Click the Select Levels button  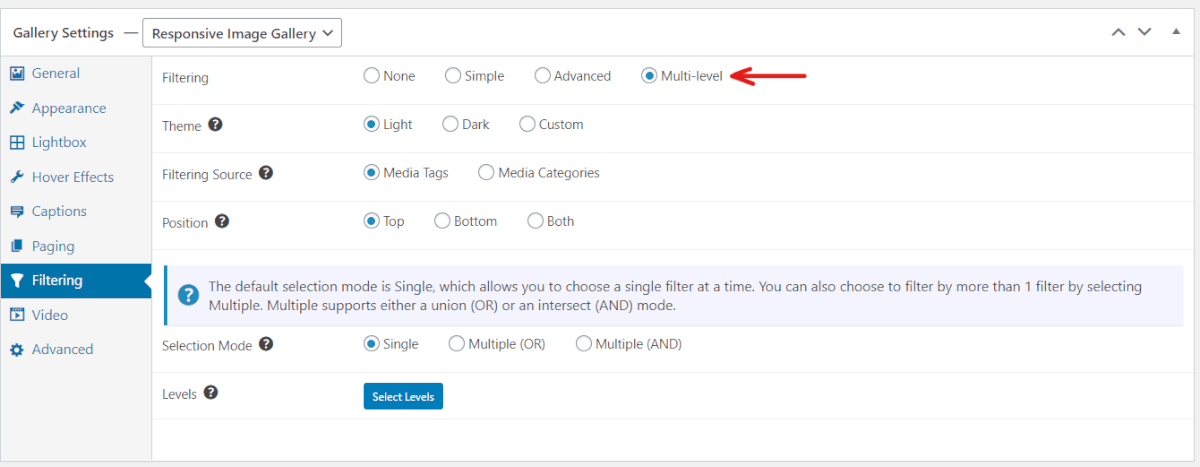[403, 397]
